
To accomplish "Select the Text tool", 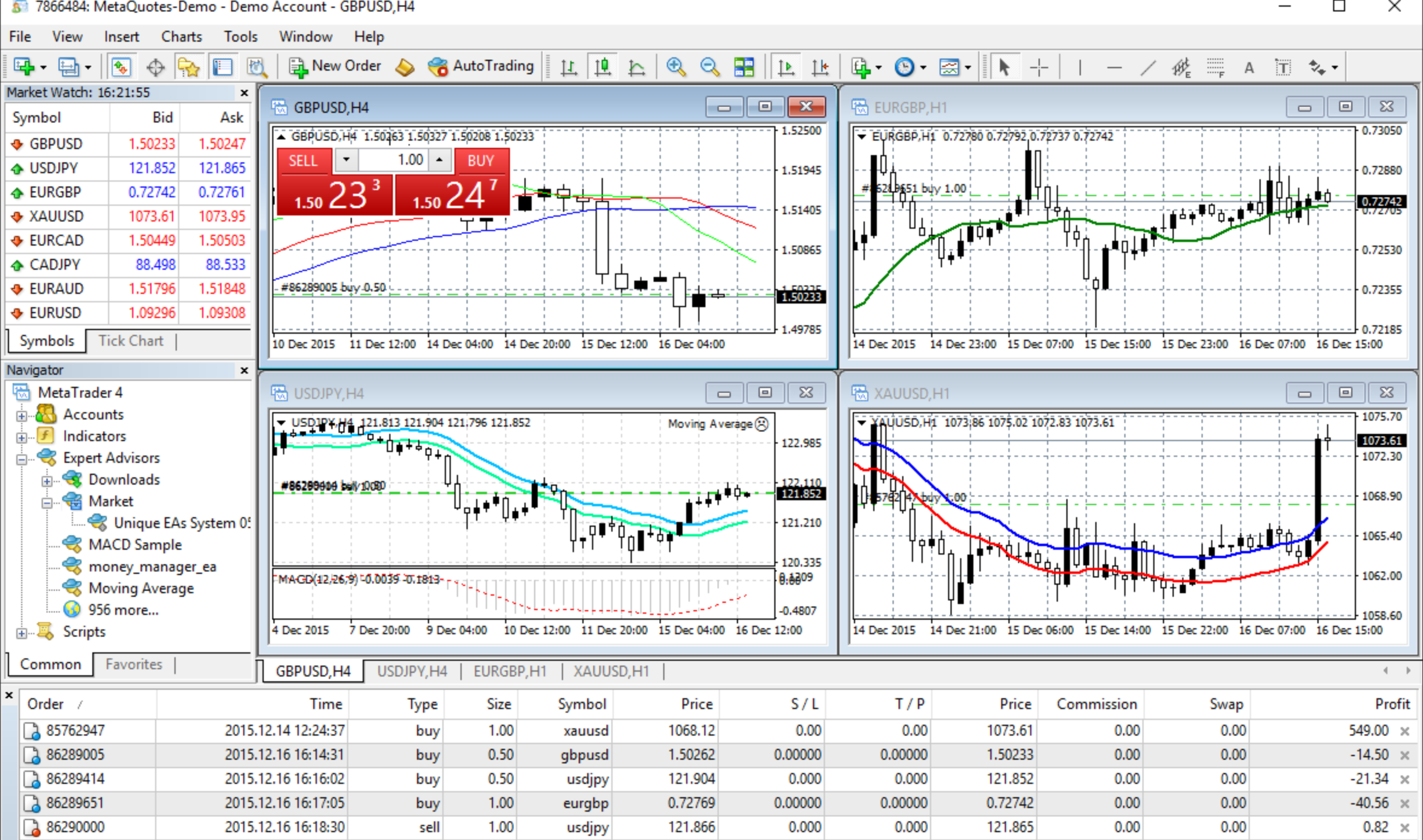I will click(x=1249, y=67).
